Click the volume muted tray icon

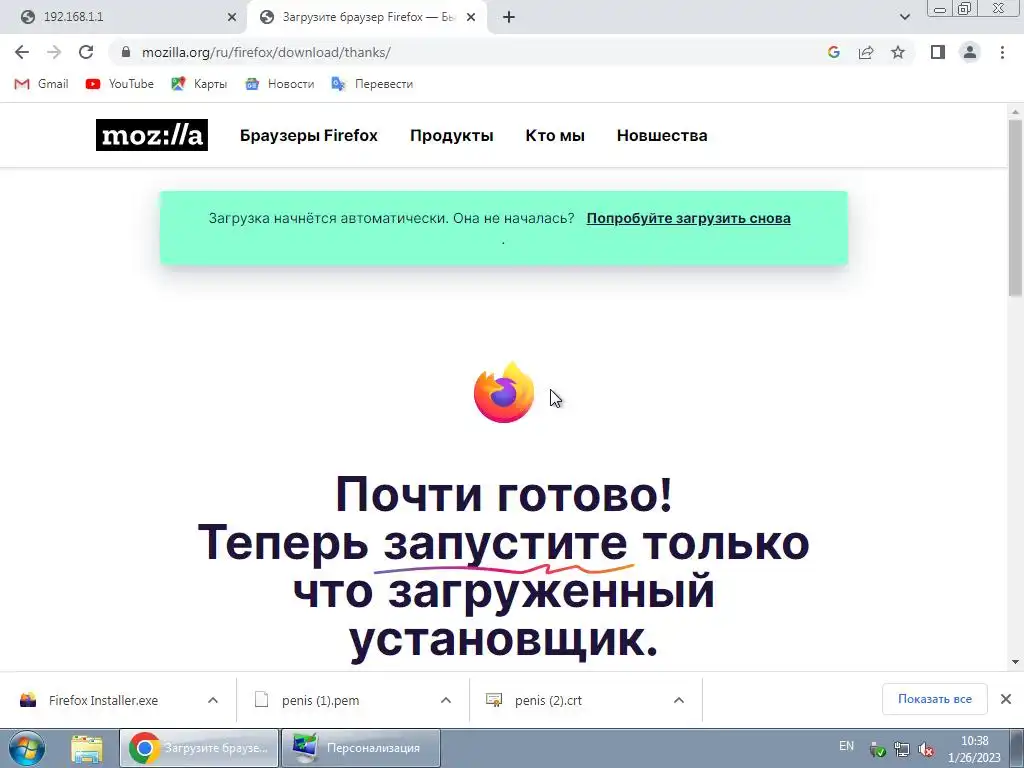925,750
